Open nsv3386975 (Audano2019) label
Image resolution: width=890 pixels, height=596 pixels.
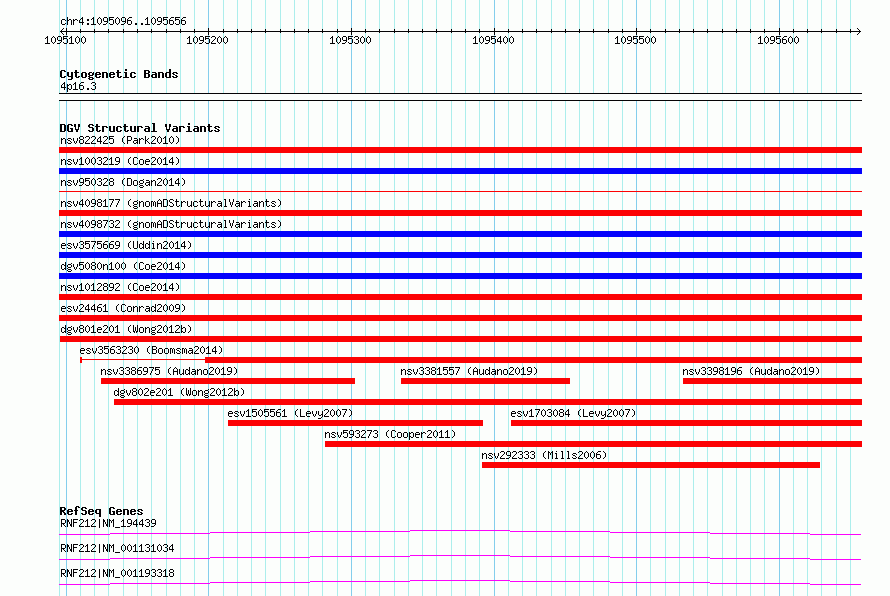click(169, 371)
